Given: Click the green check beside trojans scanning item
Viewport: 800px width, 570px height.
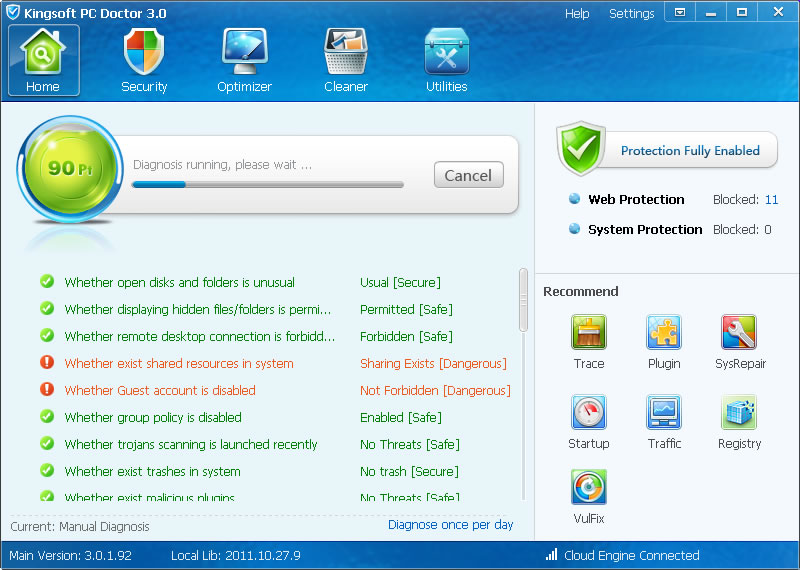Looking at the screenshot, I should [x=47, y=443].
